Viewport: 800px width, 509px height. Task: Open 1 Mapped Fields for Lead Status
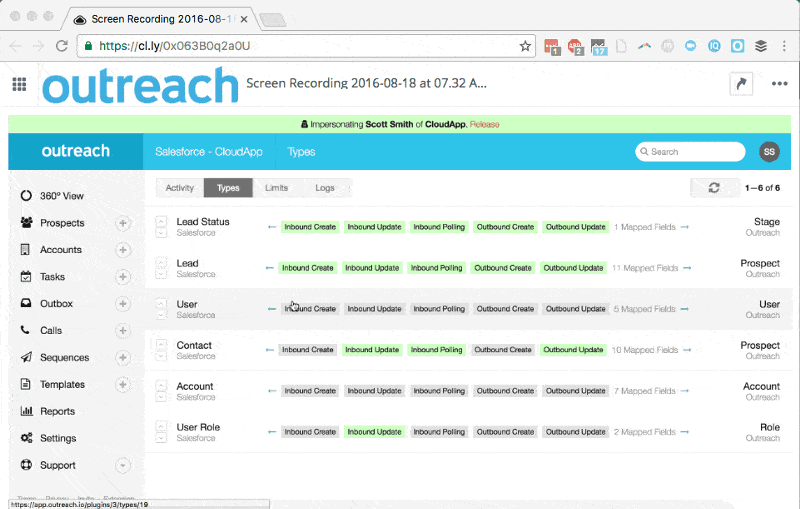[x=645, y=227]
